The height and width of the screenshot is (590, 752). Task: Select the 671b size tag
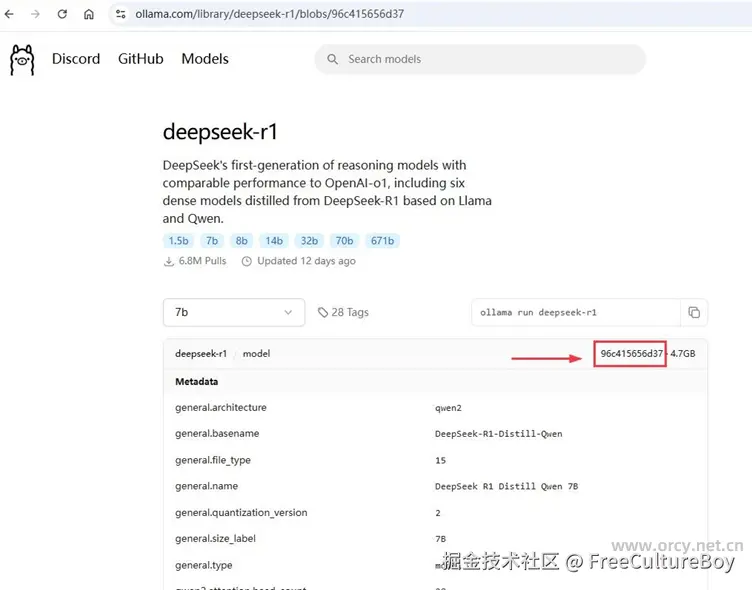point(382,240)
